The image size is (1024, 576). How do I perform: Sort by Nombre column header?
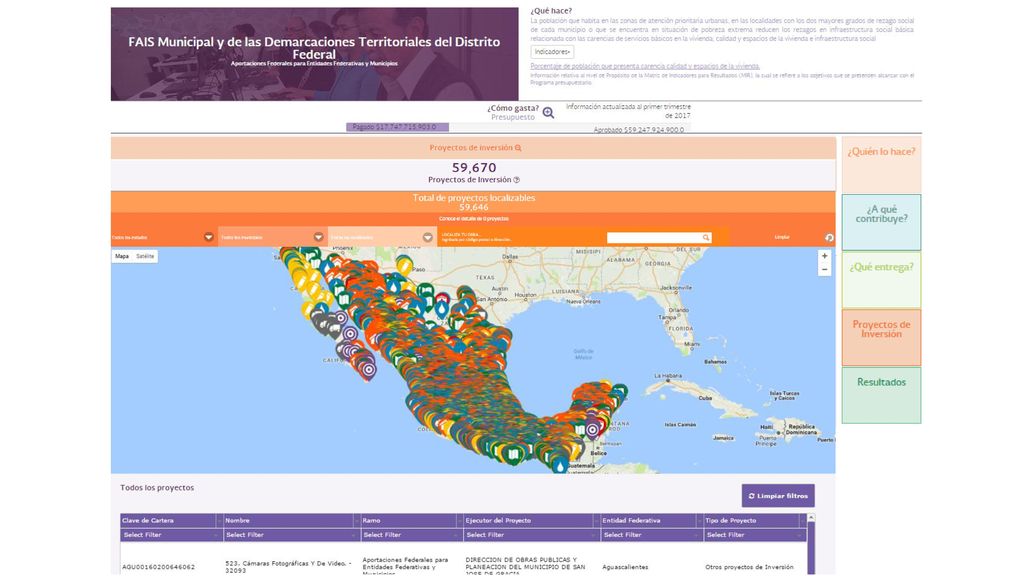click(x=291, y=520)
